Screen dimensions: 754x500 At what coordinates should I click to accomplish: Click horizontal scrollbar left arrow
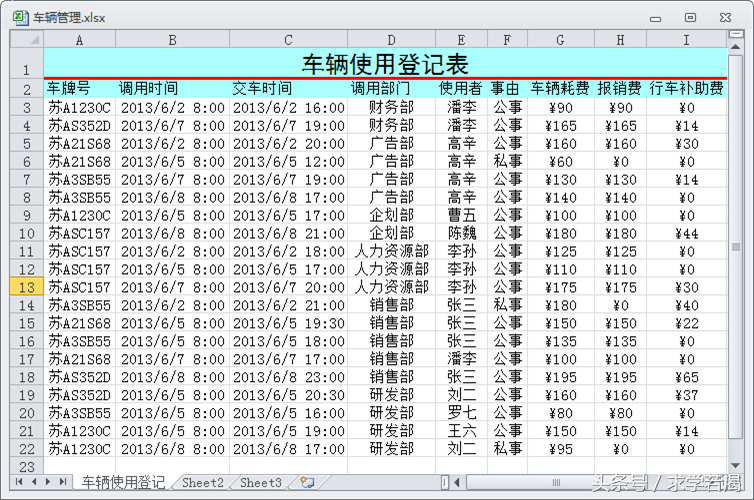pyautogui.click(x=457, y=482)
